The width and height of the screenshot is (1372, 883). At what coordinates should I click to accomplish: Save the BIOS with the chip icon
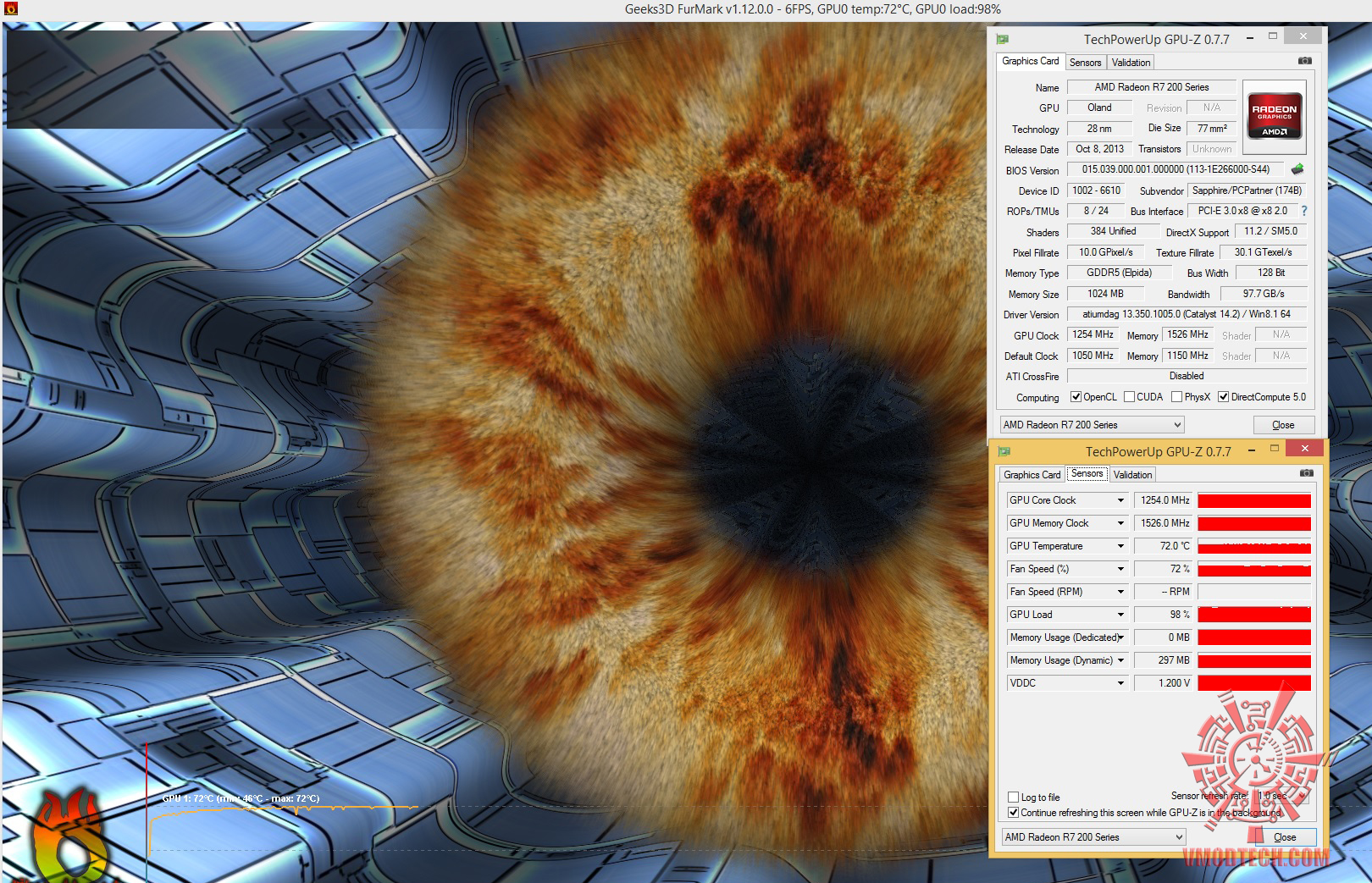tap(1297, 169)
